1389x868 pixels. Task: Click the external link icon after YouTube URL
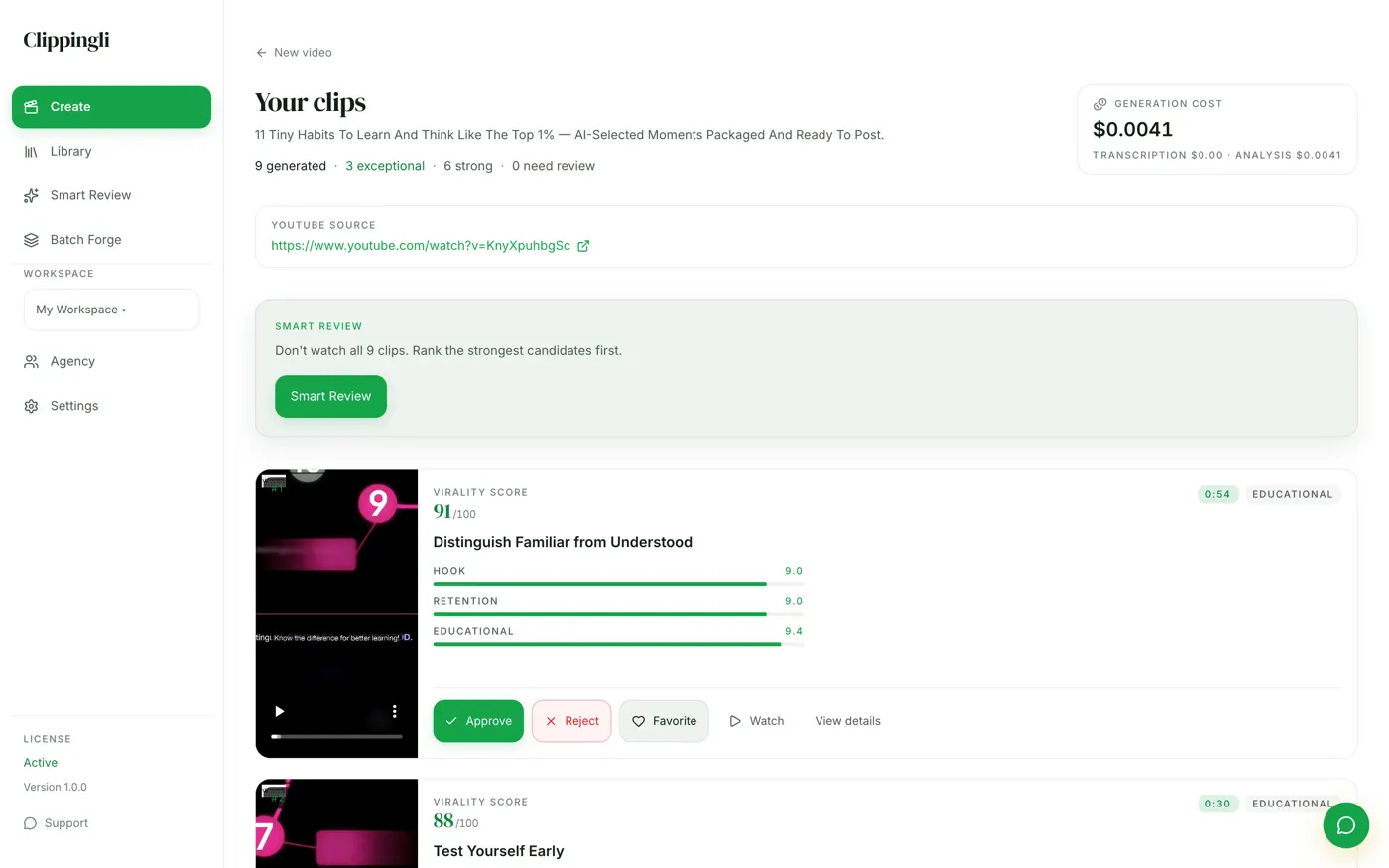click(583, 246)
